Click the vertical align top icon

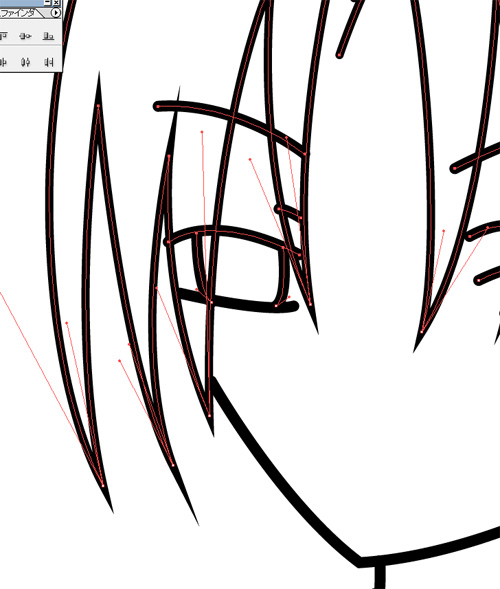tap(3, 36)
